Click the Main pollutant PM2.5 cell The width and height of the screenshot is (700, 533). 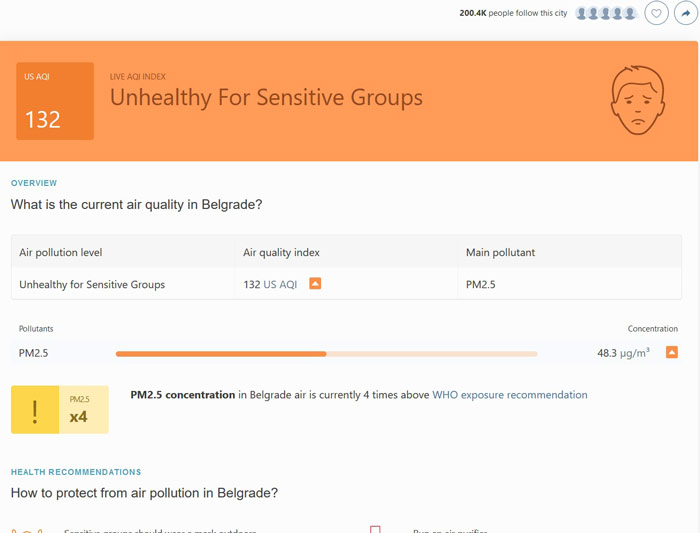481,285
